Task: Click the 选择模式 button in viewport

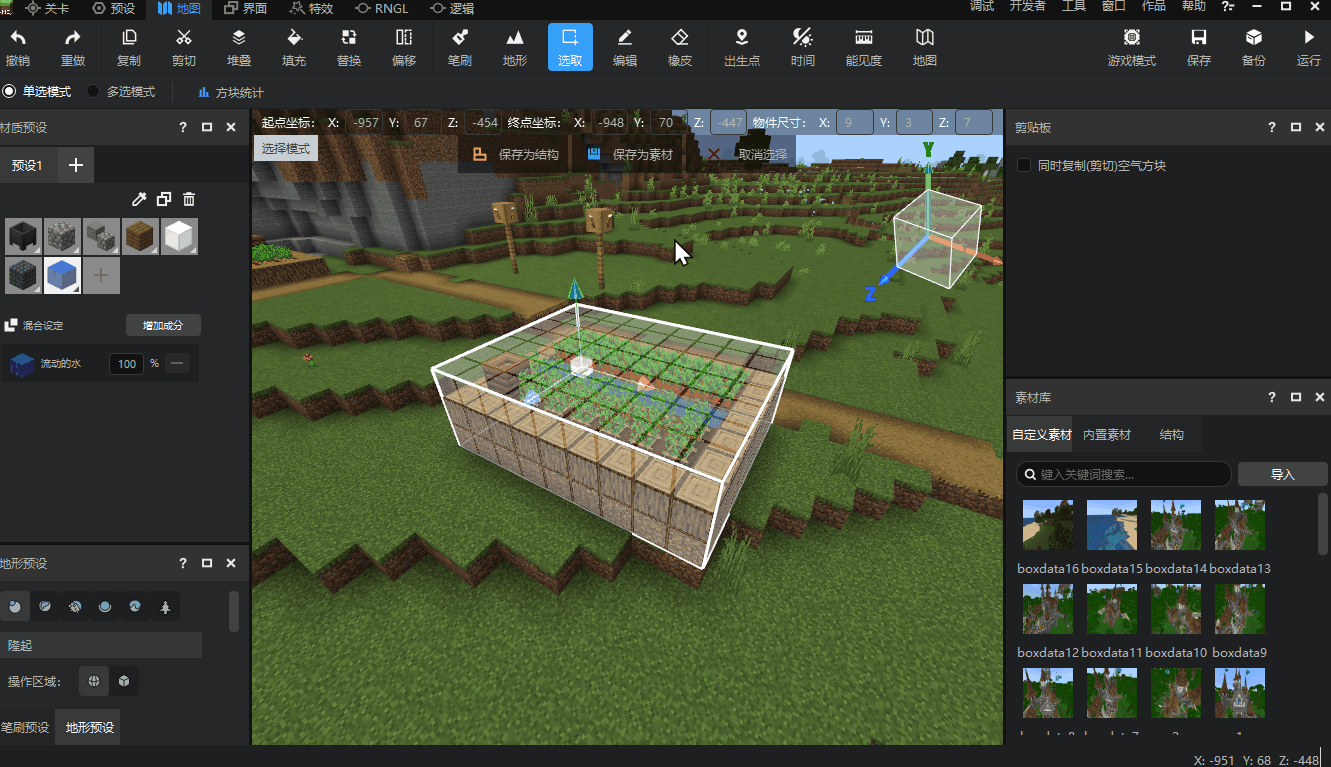Action: click(286, 149)
